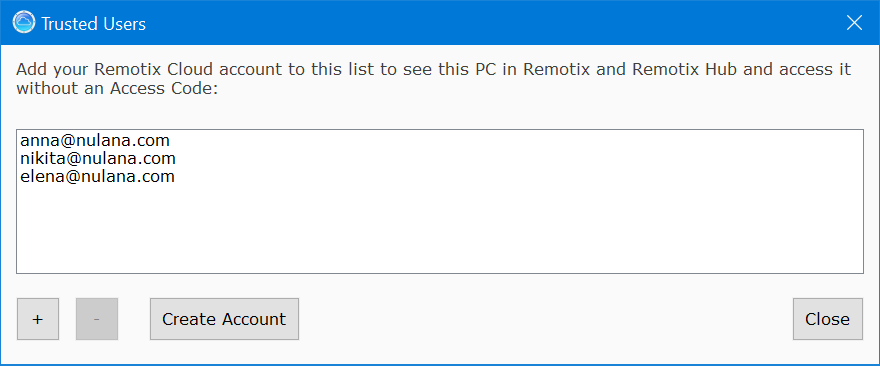Click the Remotix Cloud account instruction text
This screenshot has height=366, width=880.
coord(433,79)
